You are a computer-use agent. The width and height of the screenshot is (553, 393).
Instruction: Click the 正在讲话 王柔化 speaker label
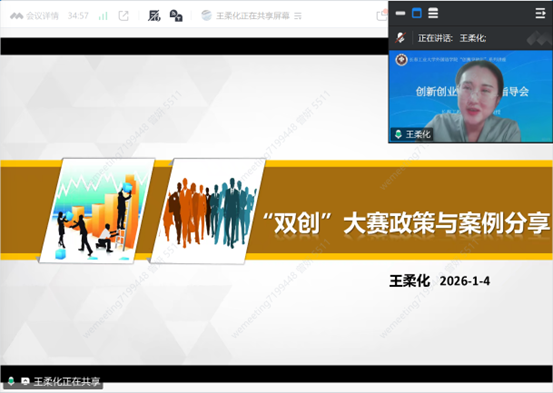point(452,38)
